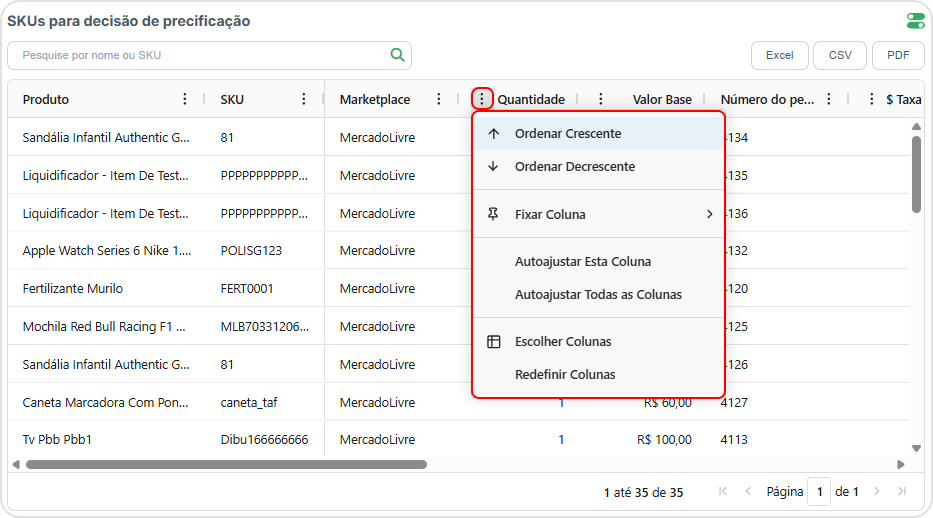The height and width of the screenshot is (518, 933).
Task: Click the green search magnifier icon
Action: tap(397, 55)
